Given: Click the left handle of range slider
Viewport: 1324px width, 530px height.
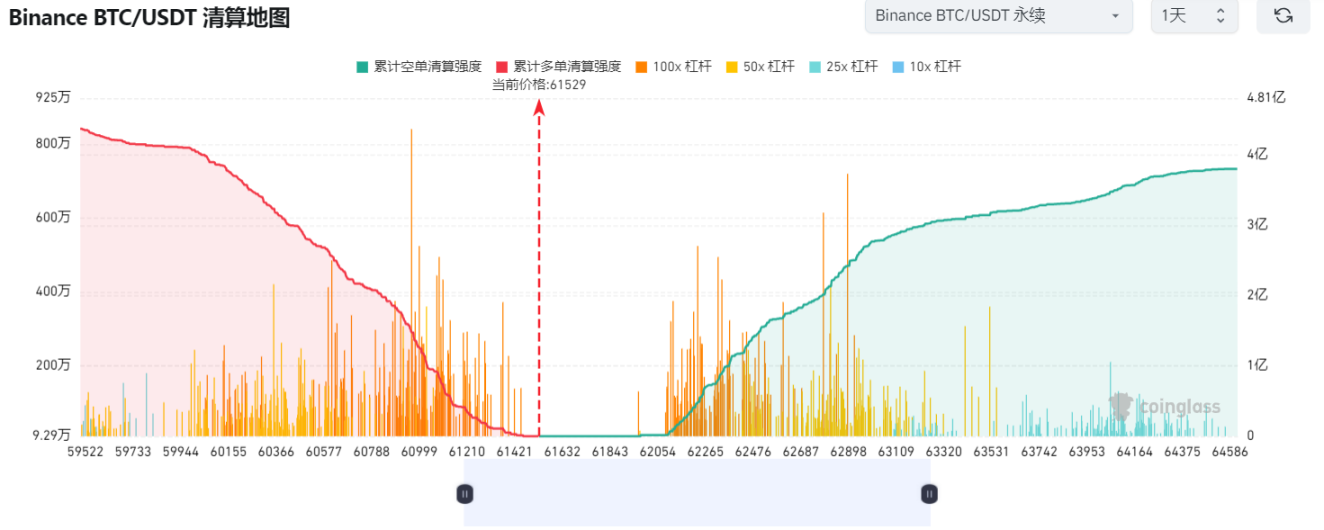Looking at the screenshot, I should (x=464, y=493).
